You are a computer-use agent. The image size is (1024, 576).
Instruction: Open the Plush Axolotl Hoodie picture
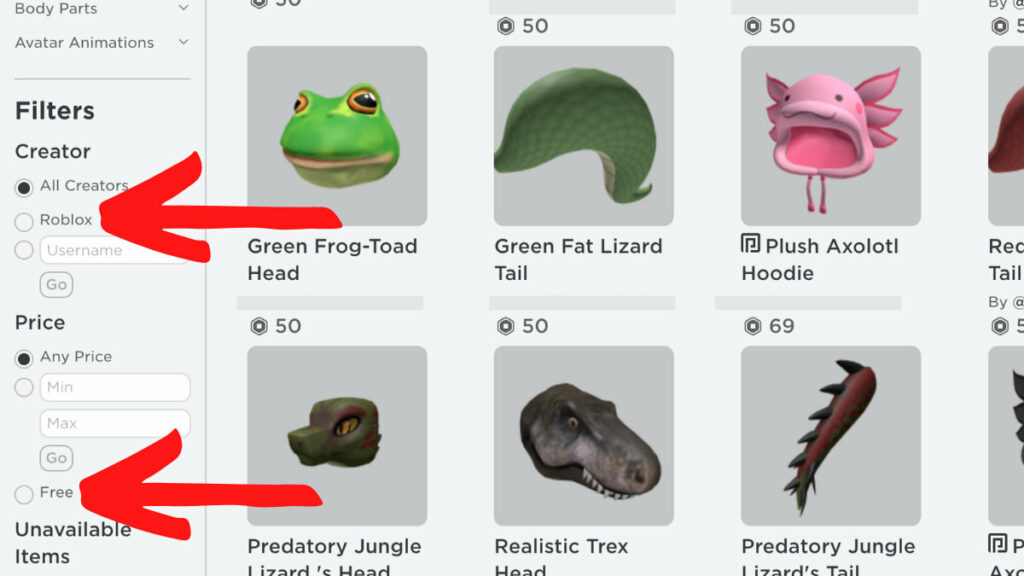click(x=831, y=136)
